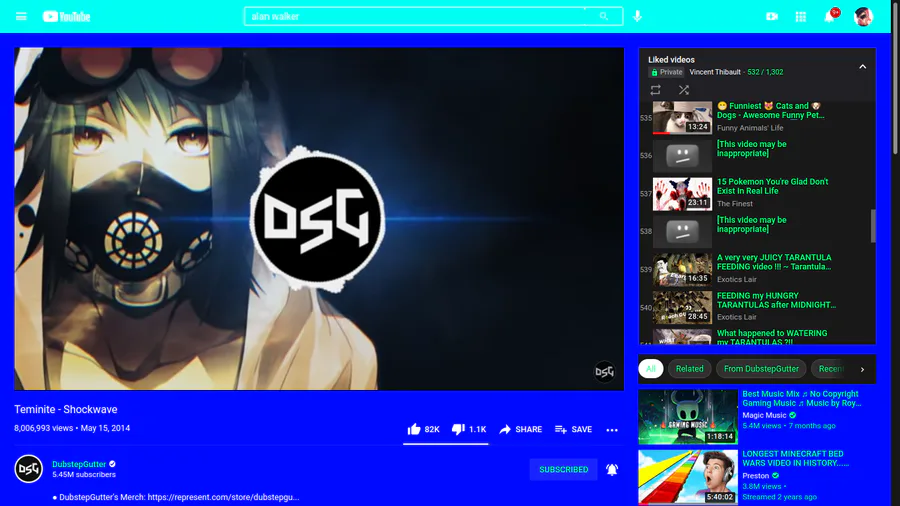This screenshot has height=506, width=900.
Task: Open the Liked videos playlist title
Action: click(671, 60)
